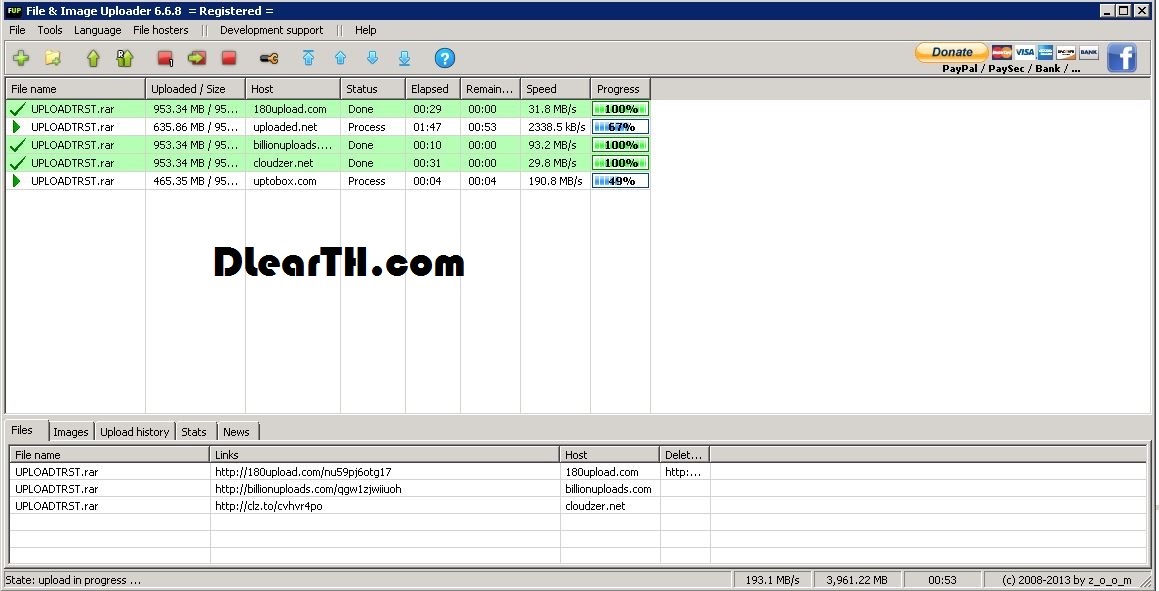
Task: Select the uploaded.net upload row
Action: pyautogui.click(x=285, y=127)
